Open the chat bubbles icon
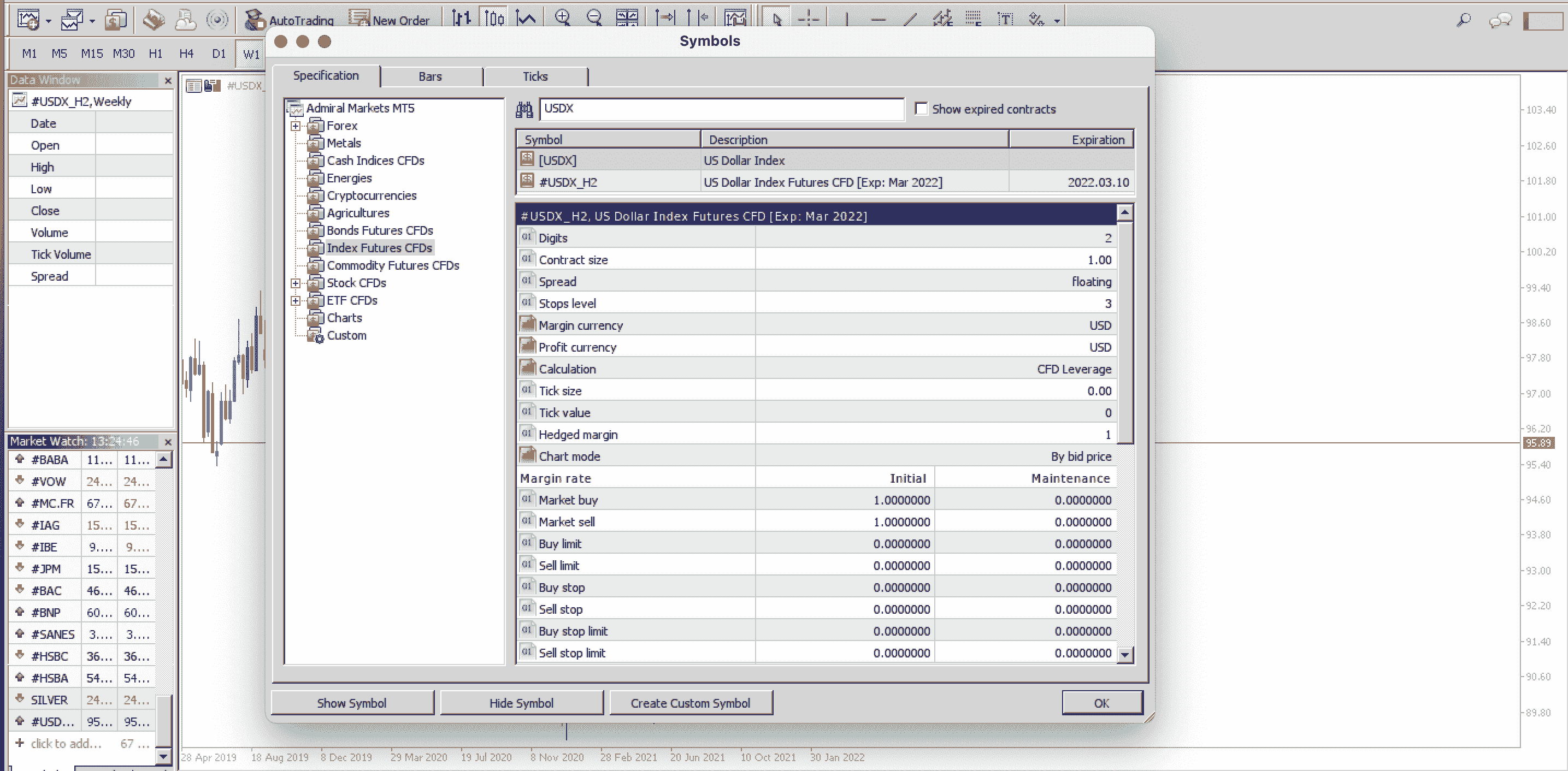The image size is (1568, 771). coord(1500,21)
